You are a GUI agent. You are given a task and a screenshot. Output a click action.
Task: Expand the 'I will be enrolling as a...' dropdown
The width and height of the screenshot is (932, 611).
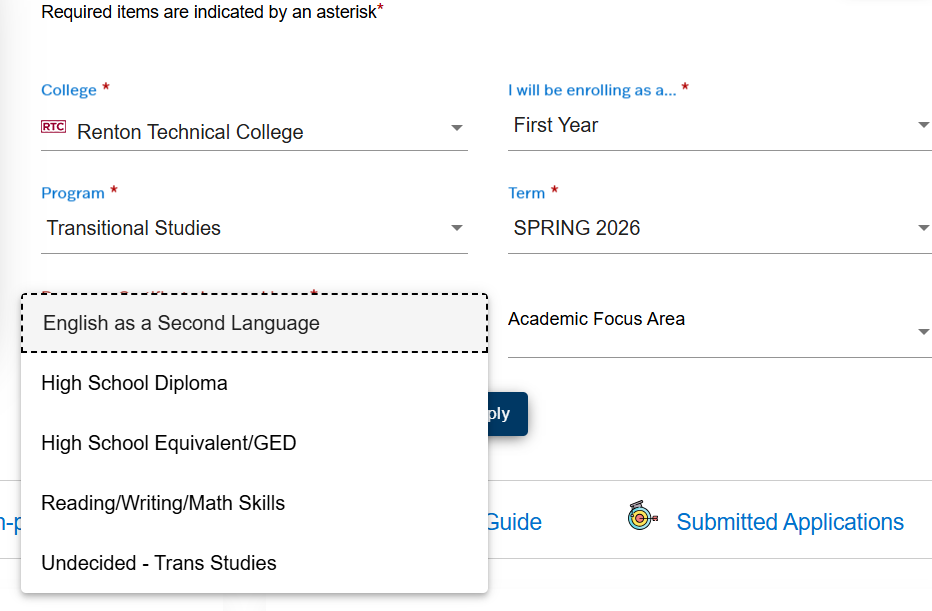coord(922,124)
